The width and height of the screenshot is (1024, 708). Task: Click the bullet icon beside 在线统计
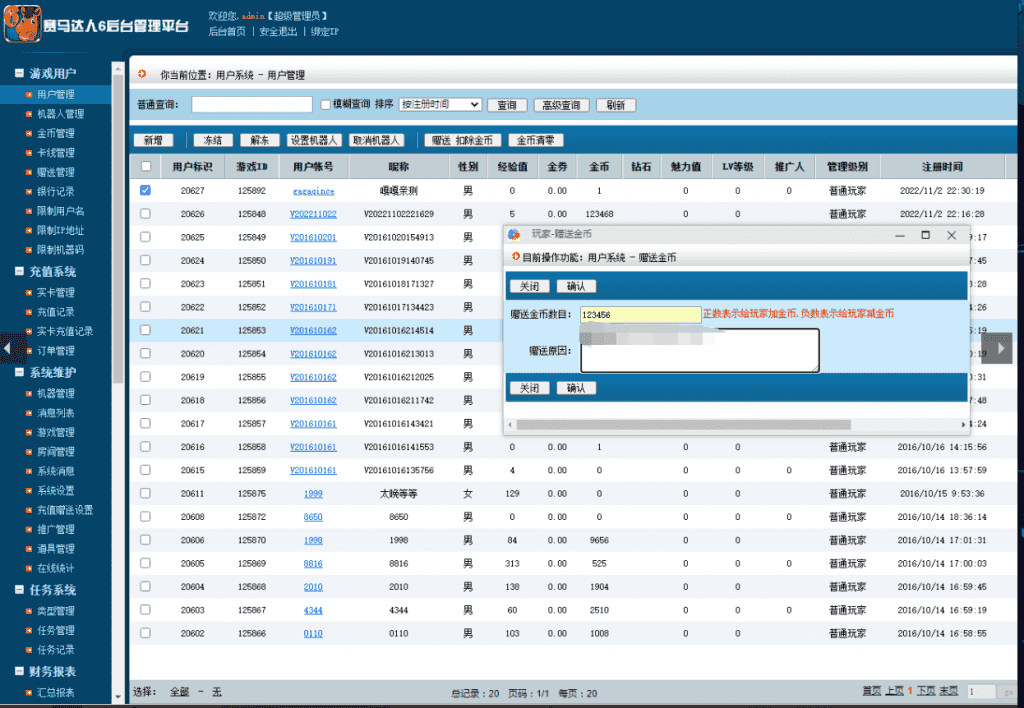[x=28, y=568]
